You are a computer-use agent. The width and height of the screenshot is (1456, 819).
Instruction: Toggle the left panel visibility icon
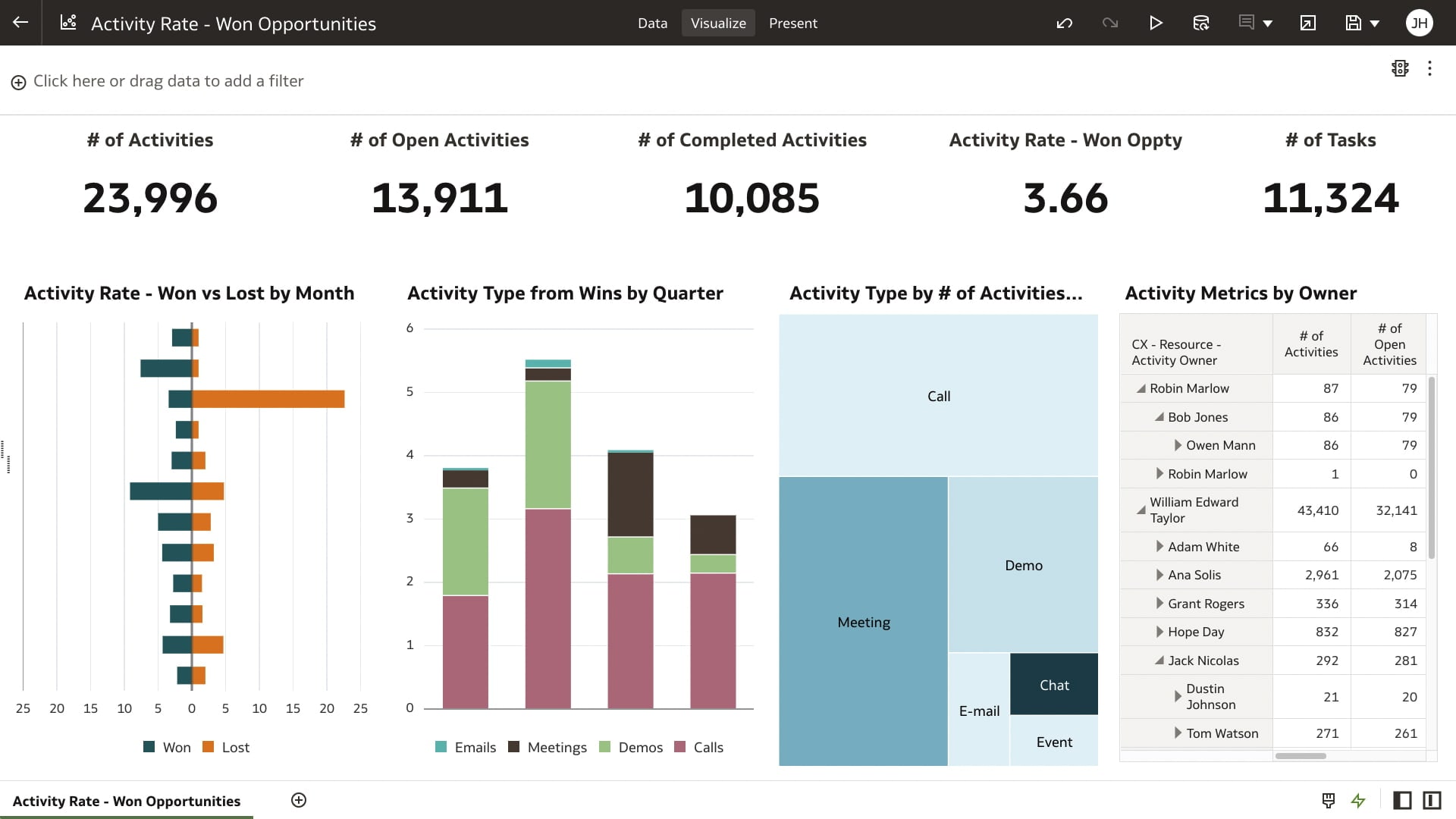1402,801
